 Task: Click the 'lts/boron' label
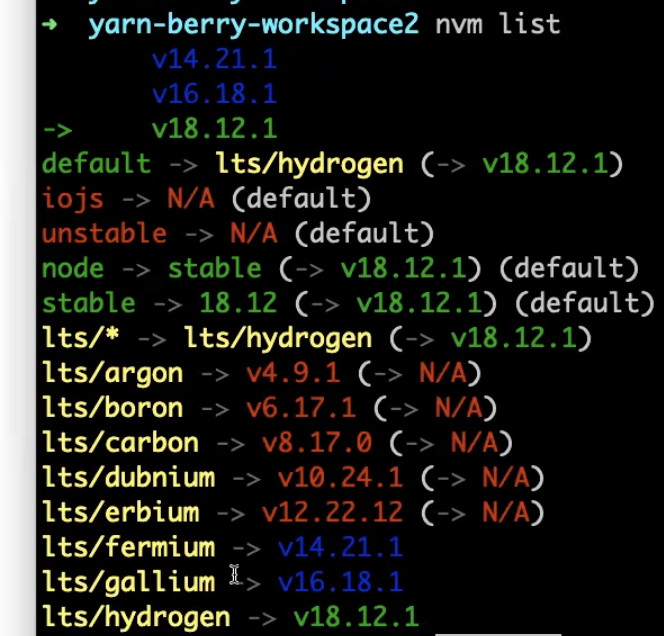click(112, 408)
